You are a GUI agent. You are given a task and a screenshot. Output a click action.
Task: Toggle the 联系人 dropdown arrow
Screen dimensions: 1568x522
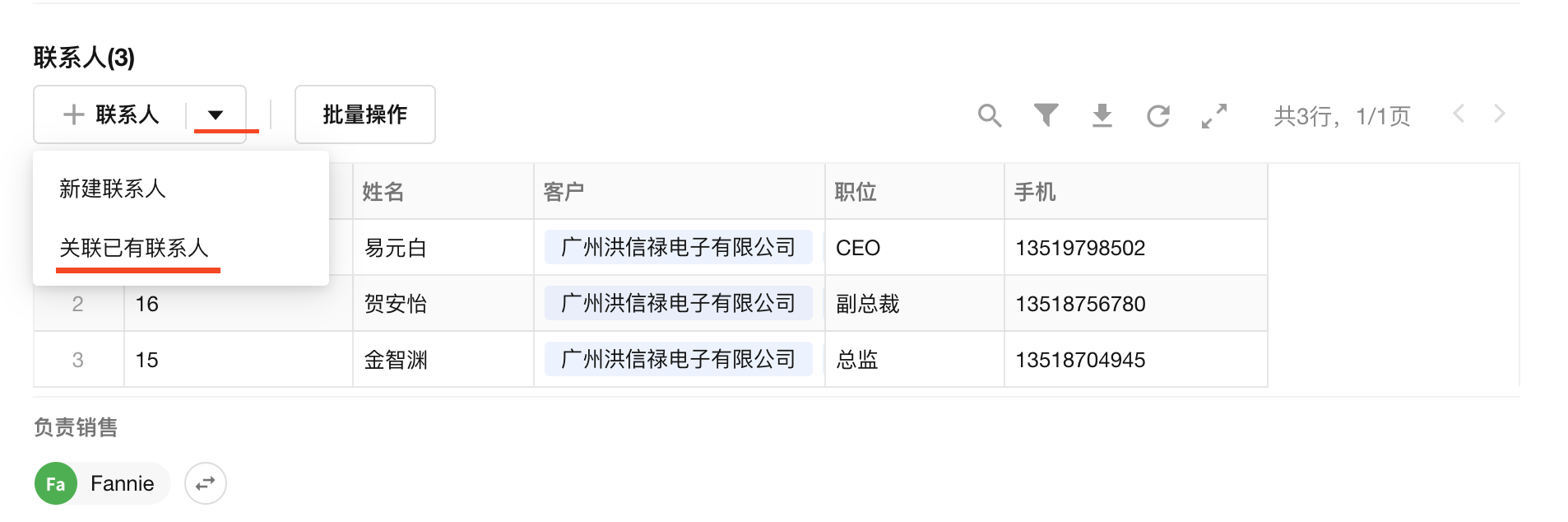tap(216, 115)
